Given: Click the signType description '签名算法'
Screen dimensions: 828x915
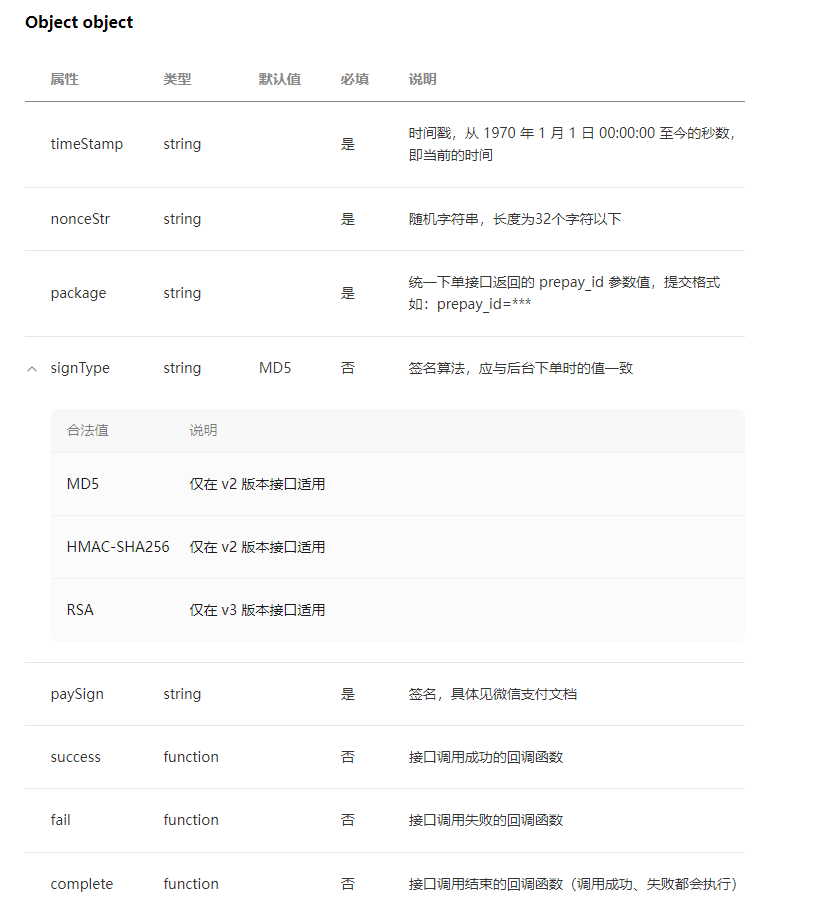Looking at the screenshot, I should (520, 368).
